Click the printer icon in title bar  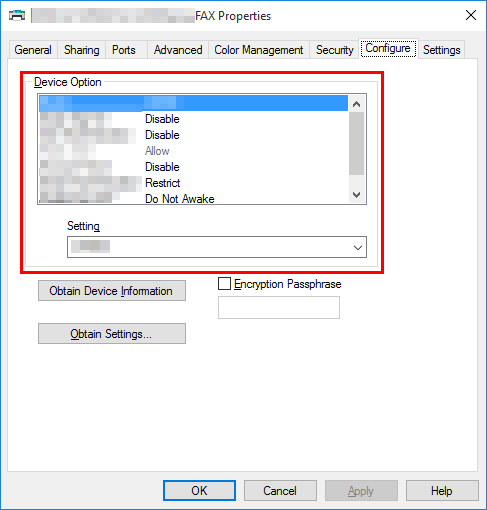[17, 15]
